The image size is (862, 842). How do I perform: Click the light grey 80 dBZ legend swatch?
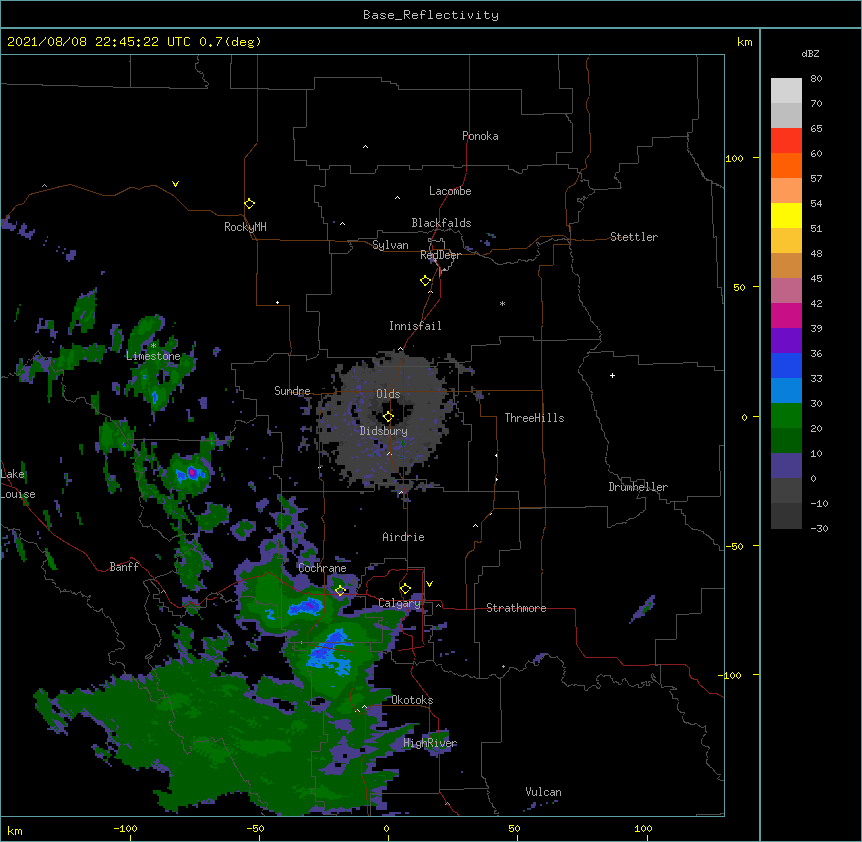(786, 91)
